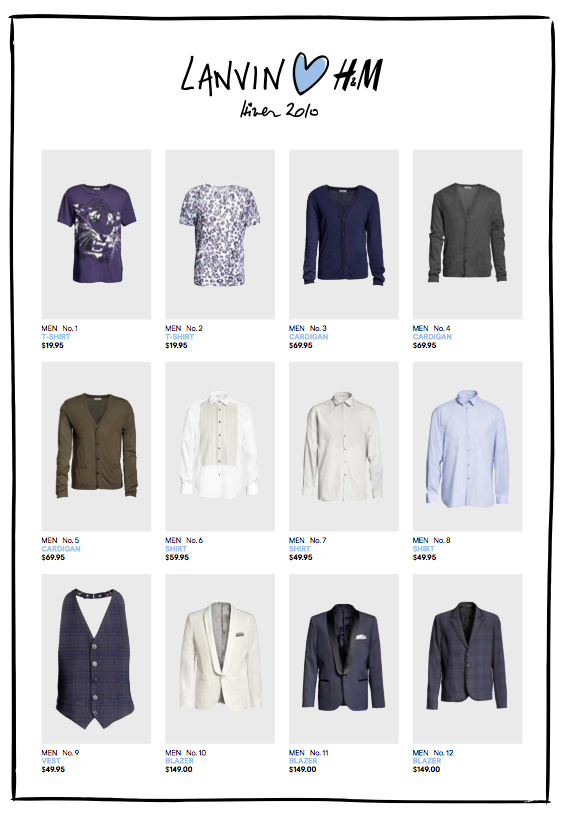Select the light blue shirt No. 8 image
The width and height of the screenshot is (565, 821).
pyautogui.click(x=468, y=447)
